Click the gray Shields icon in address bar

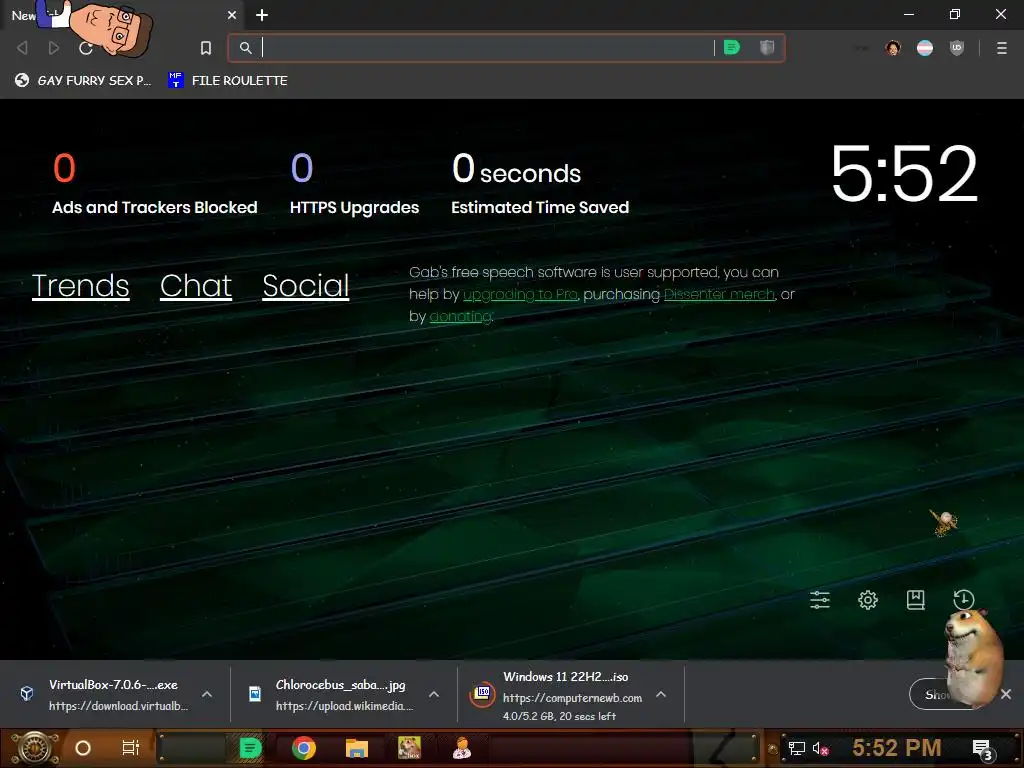767,48
